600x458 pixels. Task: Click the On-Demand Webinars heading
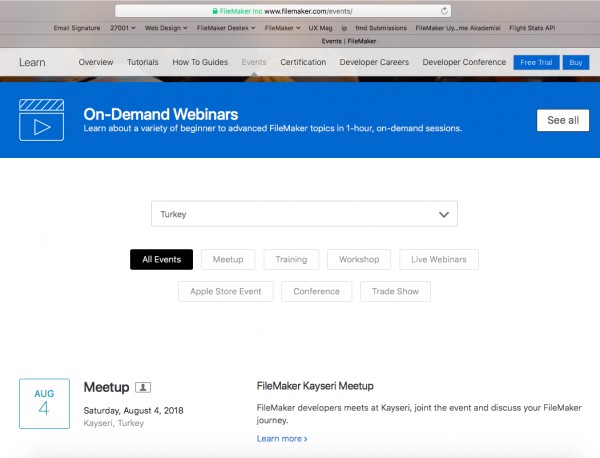point(161,114)
